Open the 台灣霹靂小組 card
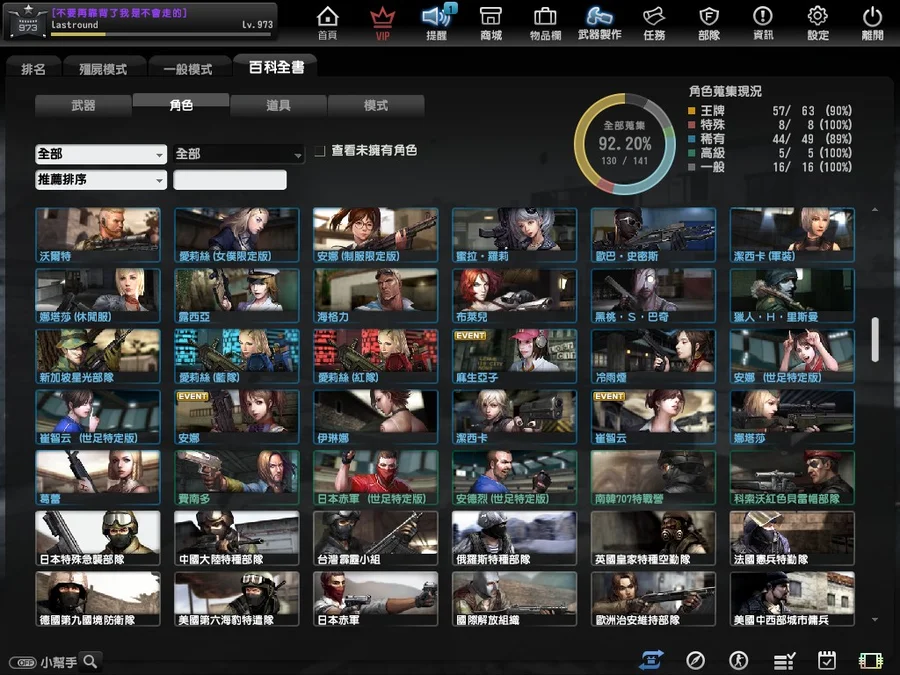 (375, 538)
